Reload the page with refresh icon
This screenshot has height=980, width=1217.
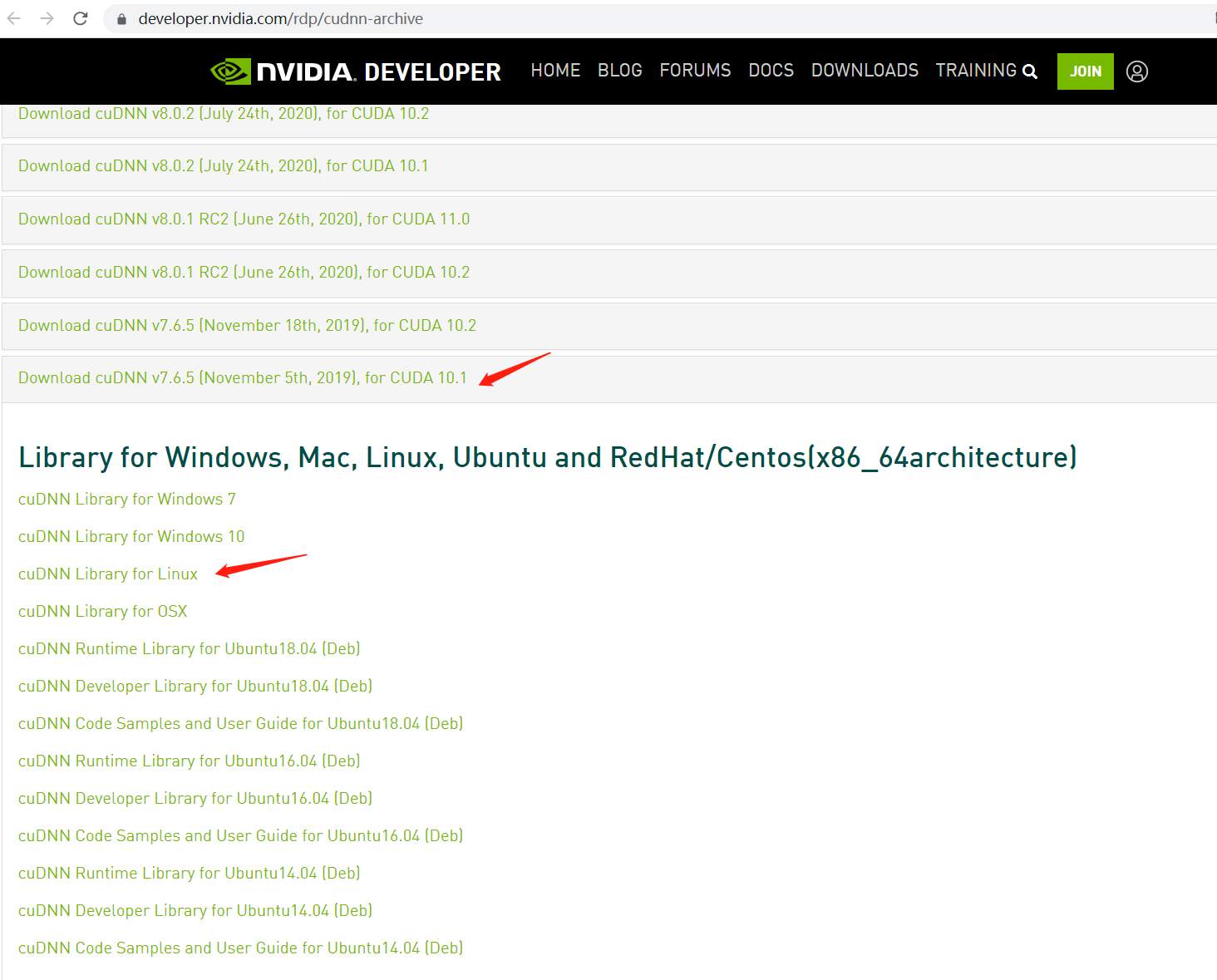(81, 18)
